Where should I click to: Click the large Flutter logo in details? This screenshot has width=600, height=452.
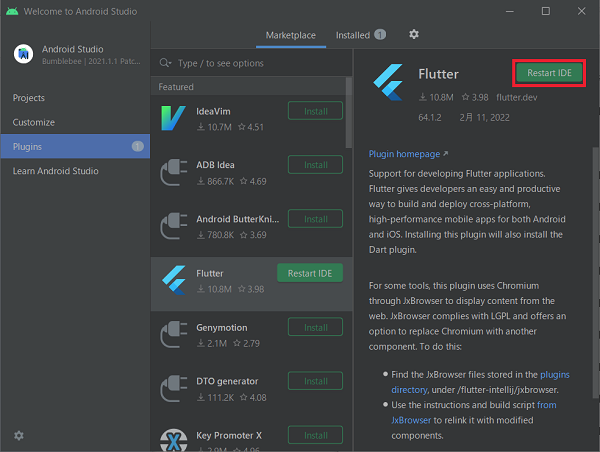coord(388,82)
